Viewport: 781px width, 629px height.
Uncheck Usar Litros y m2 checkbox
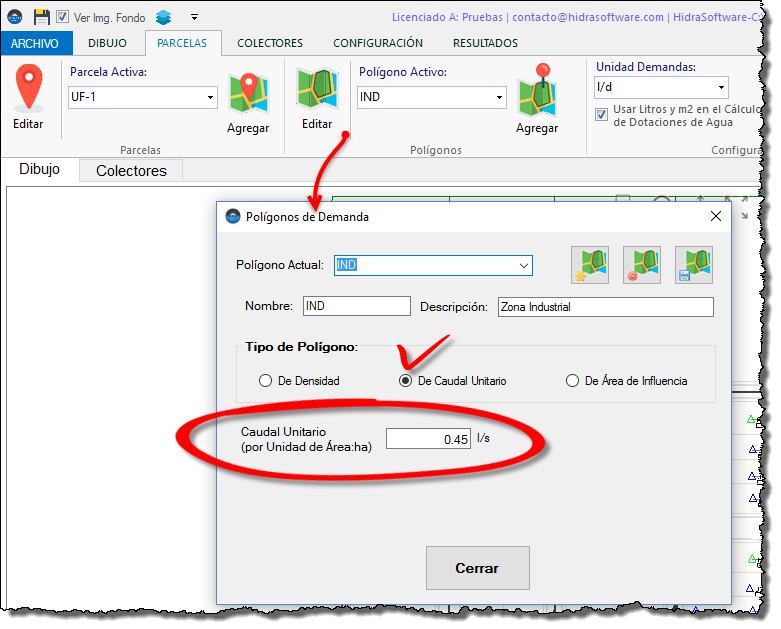pos(602,114)
